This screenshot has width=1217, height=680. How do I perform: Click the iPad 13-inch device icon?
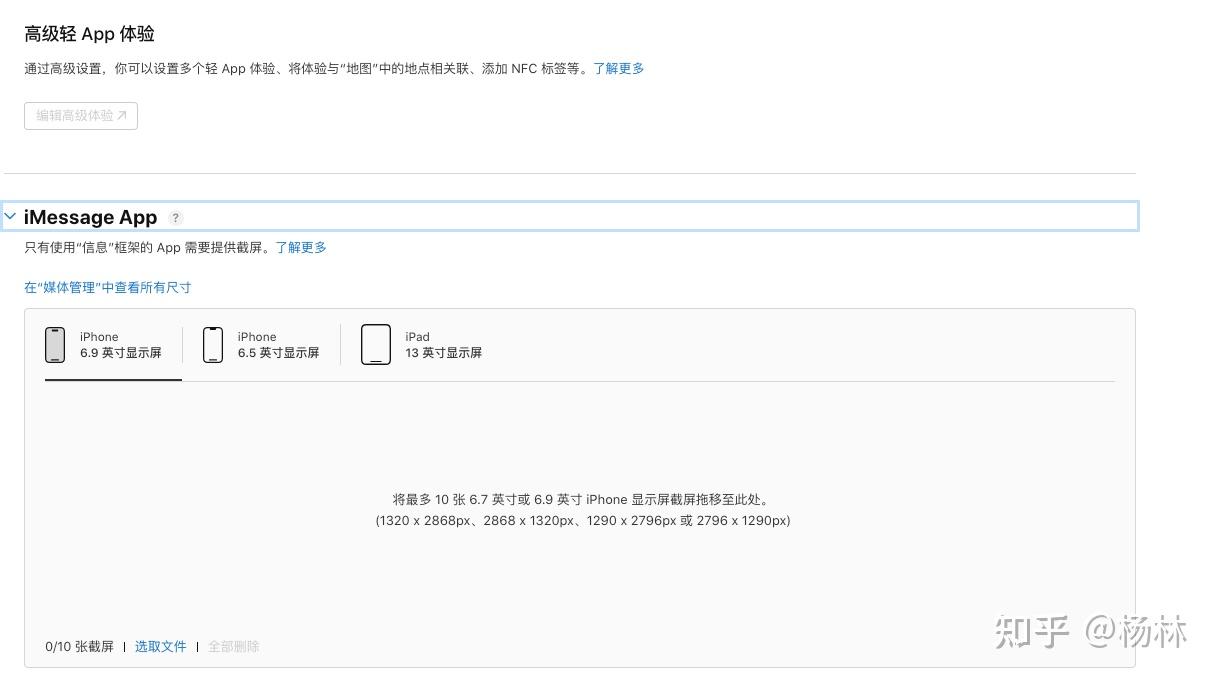376,345
